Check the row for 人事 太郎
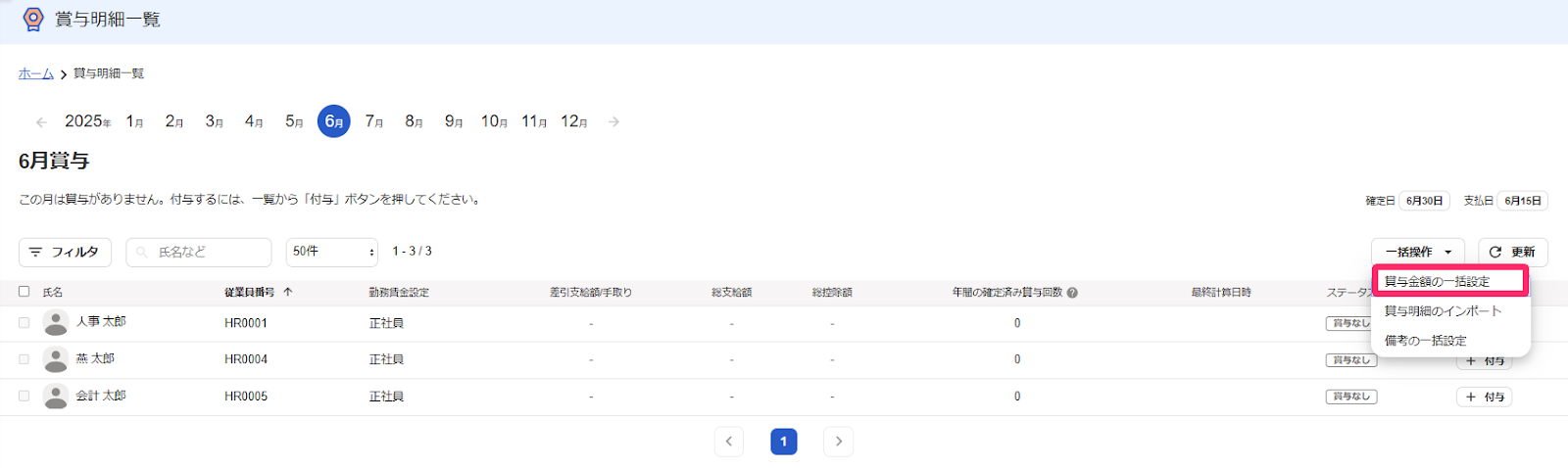The image size is (1568, 468). 24,322
